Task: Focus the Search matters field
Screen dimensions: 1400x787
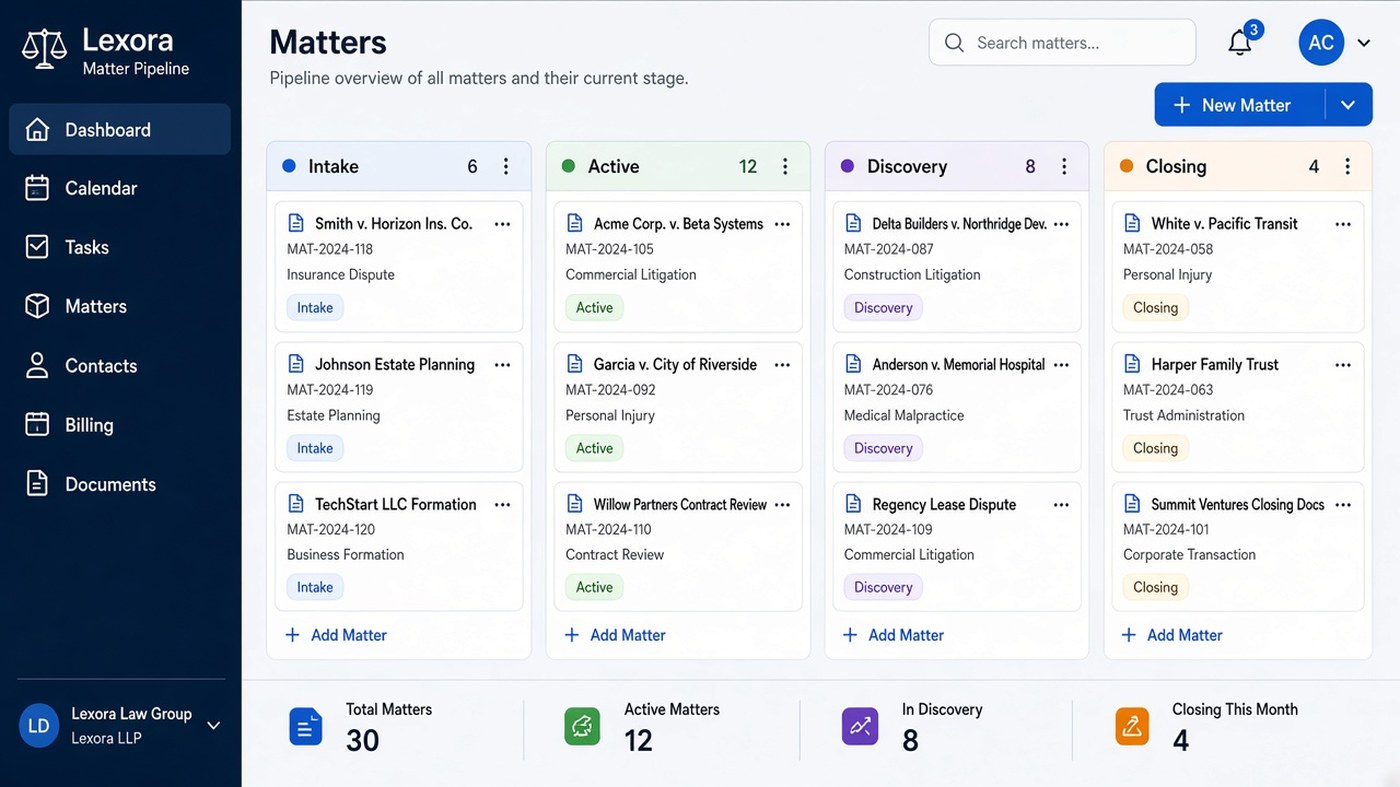Action: pyautogui.click(x=1062, y=43)
